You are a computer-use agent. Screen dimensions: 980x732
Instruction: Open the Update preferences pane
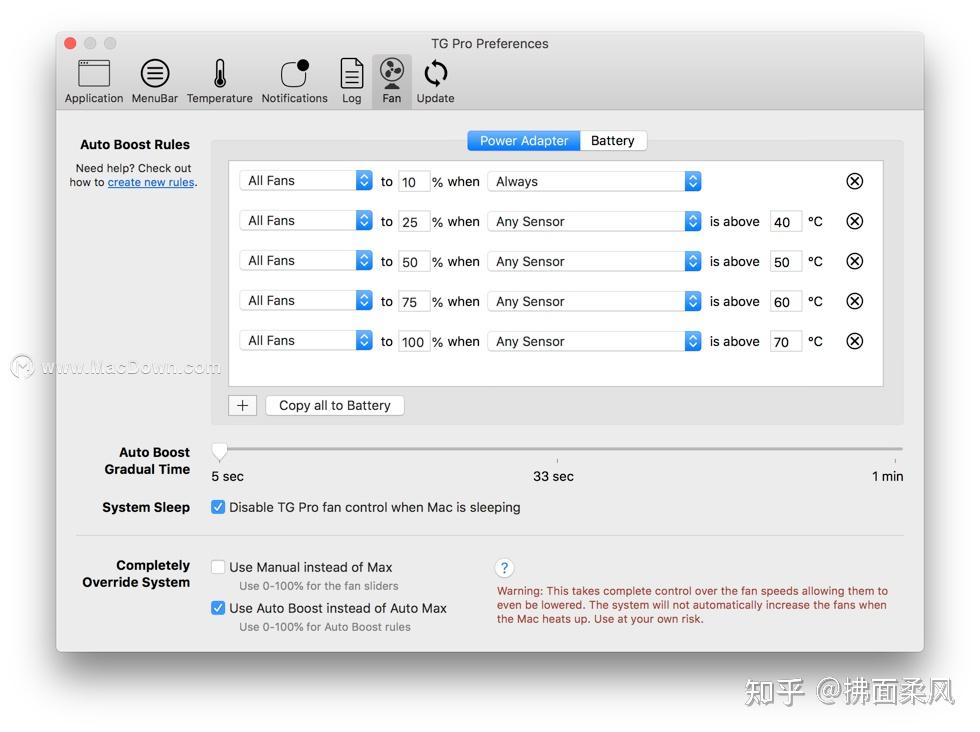[x=436, y=82]
